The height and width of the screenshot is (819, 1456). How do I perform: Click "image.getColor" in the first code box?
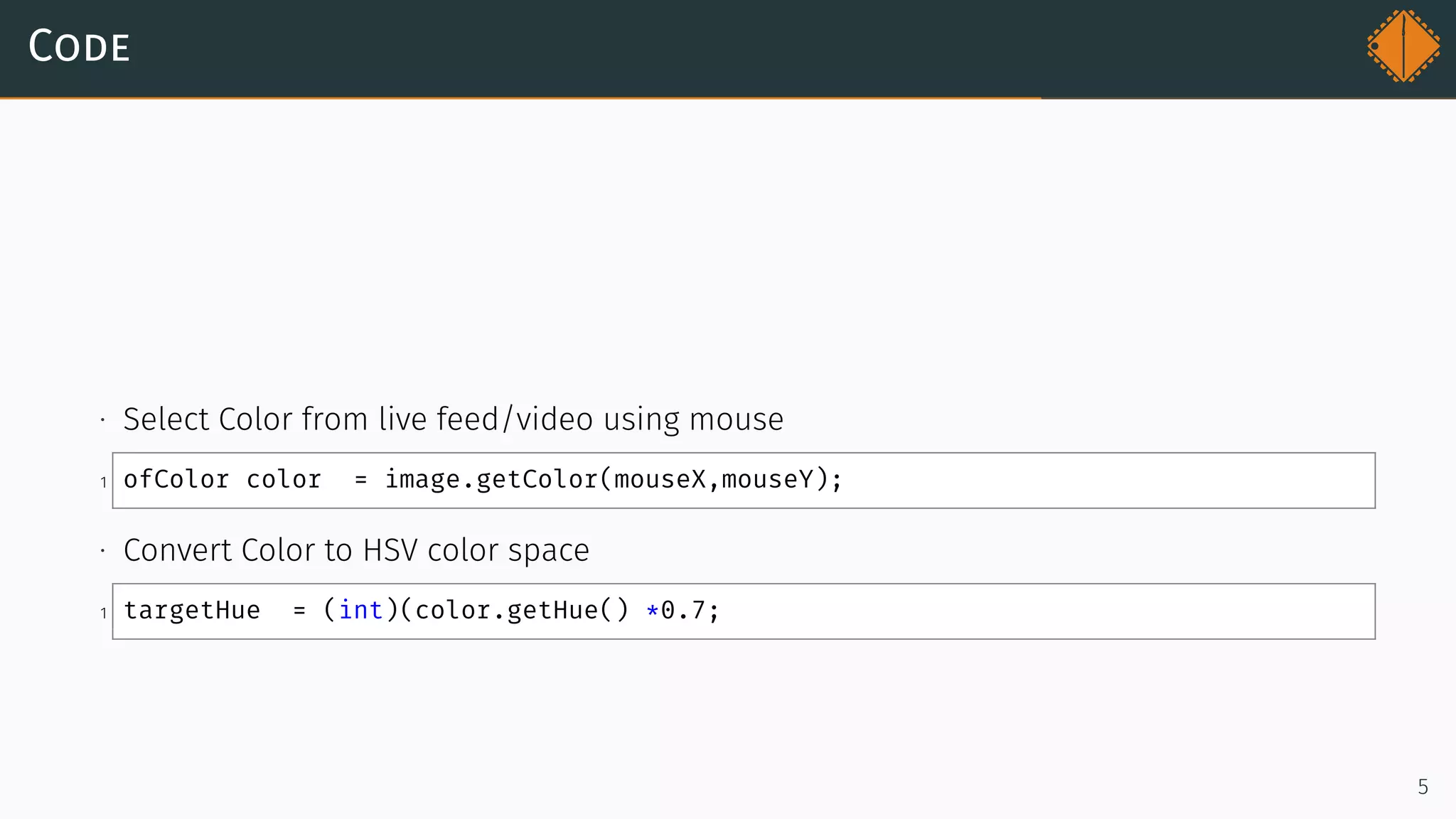pos(491,479)
